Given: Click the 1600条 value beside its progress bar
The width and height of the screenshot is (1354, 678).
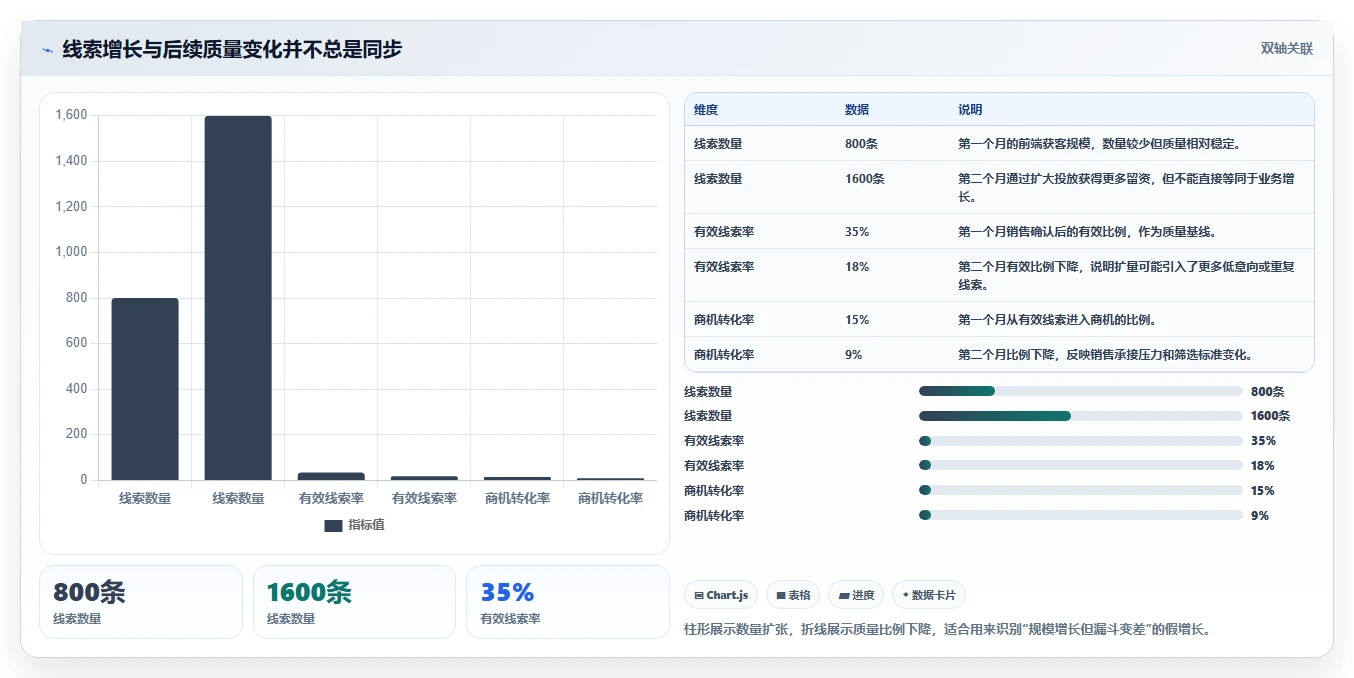Looking at the screenshot, I should click(x=1270, y=416).
